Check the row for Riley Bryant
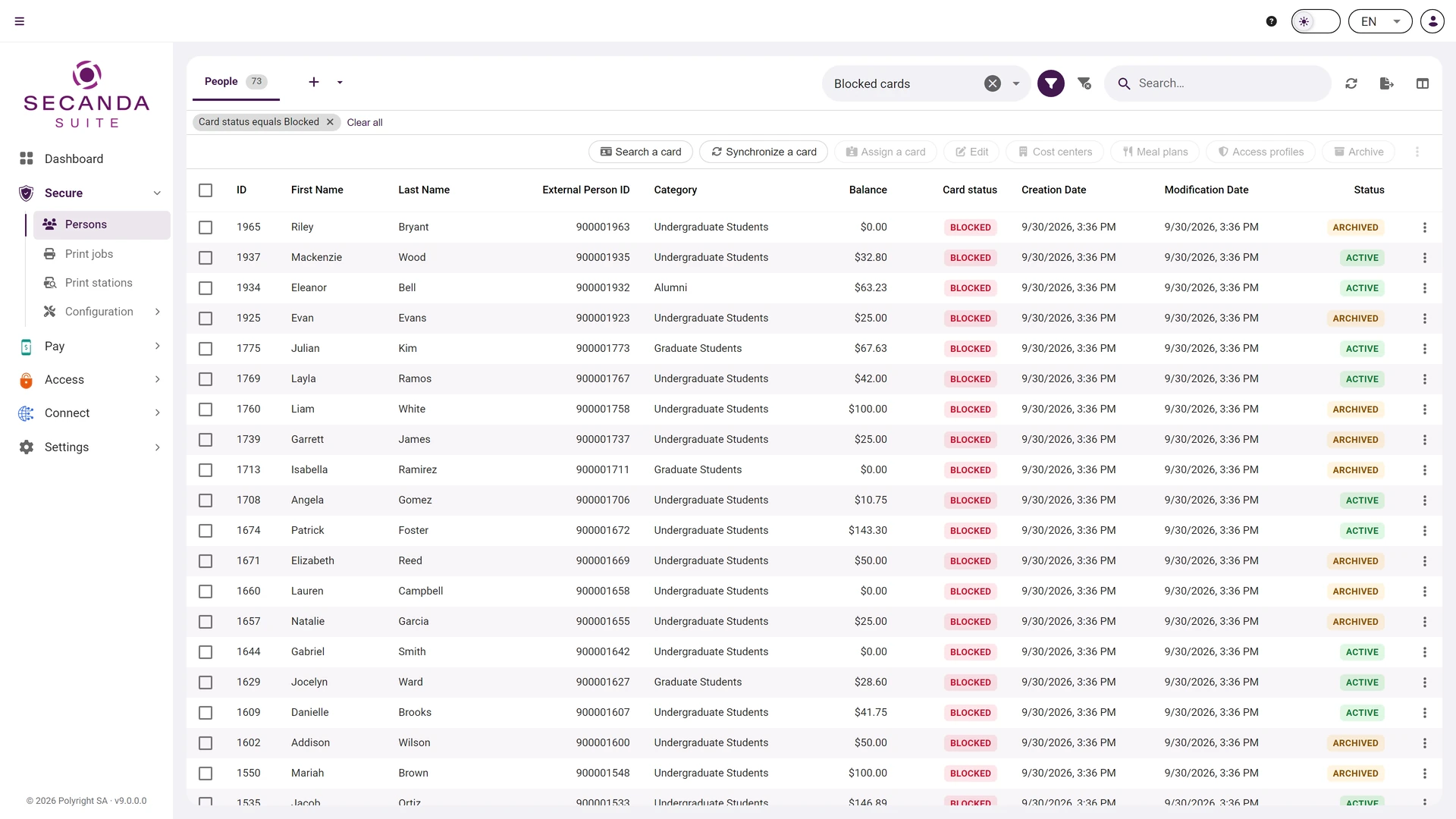The height and width of the screenshot is (819, 1456). pyautogui.click(x=206, y=227)
